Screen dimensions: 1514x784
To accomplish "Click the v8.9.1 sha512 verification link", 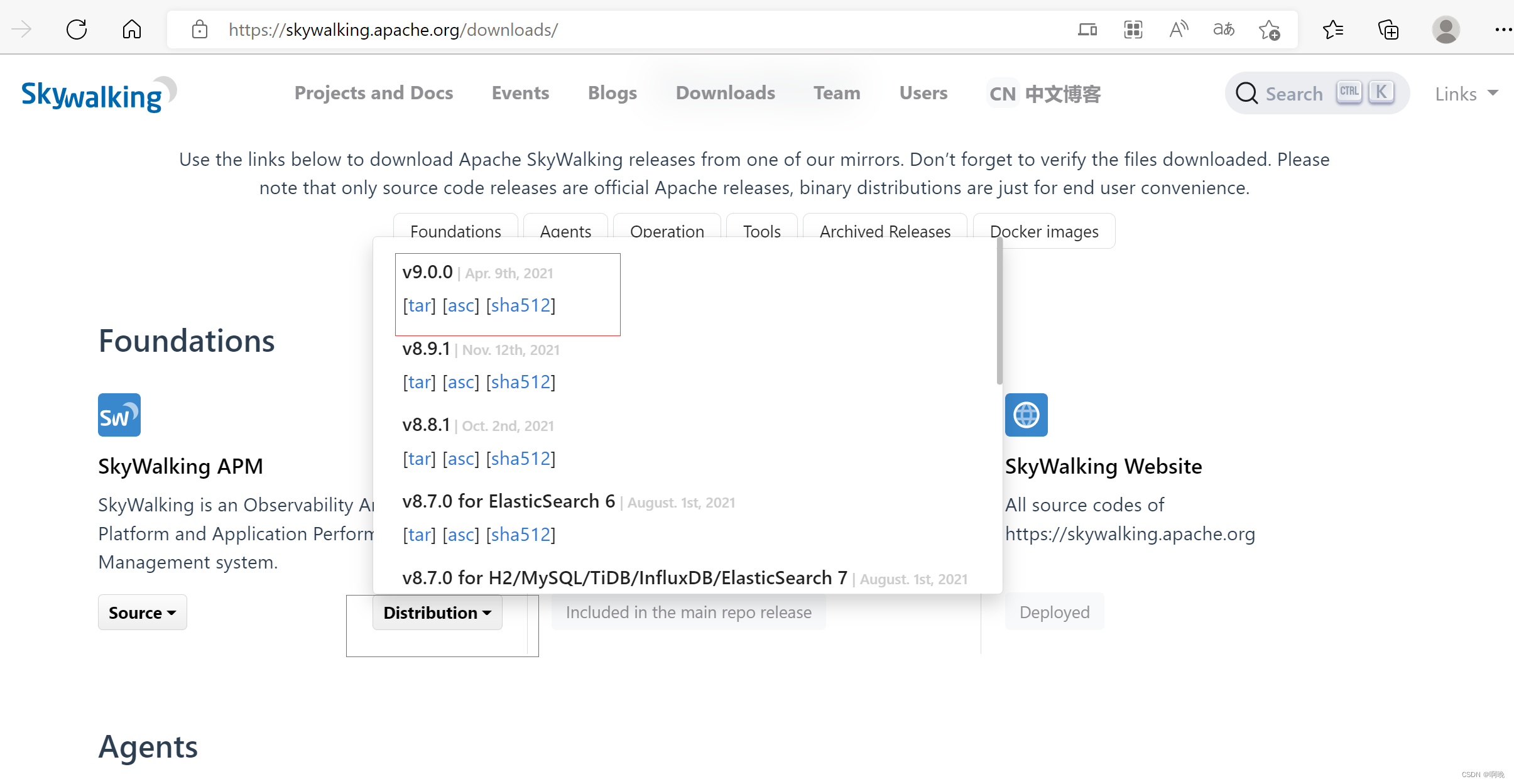I will point(520,381).
